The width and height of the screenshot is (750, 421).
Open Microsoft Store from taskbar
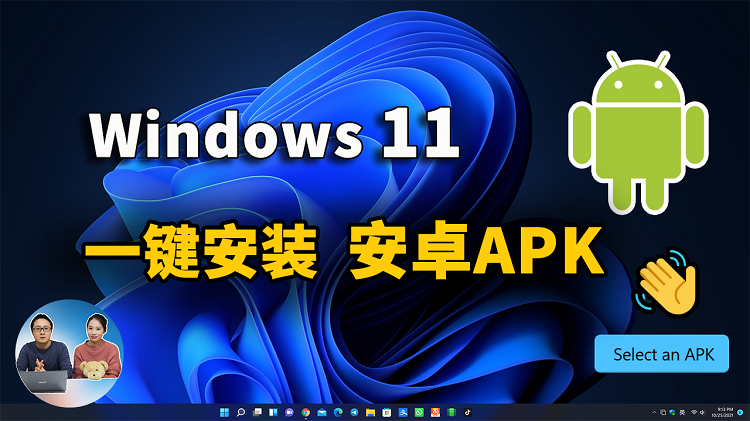[386, 412]
